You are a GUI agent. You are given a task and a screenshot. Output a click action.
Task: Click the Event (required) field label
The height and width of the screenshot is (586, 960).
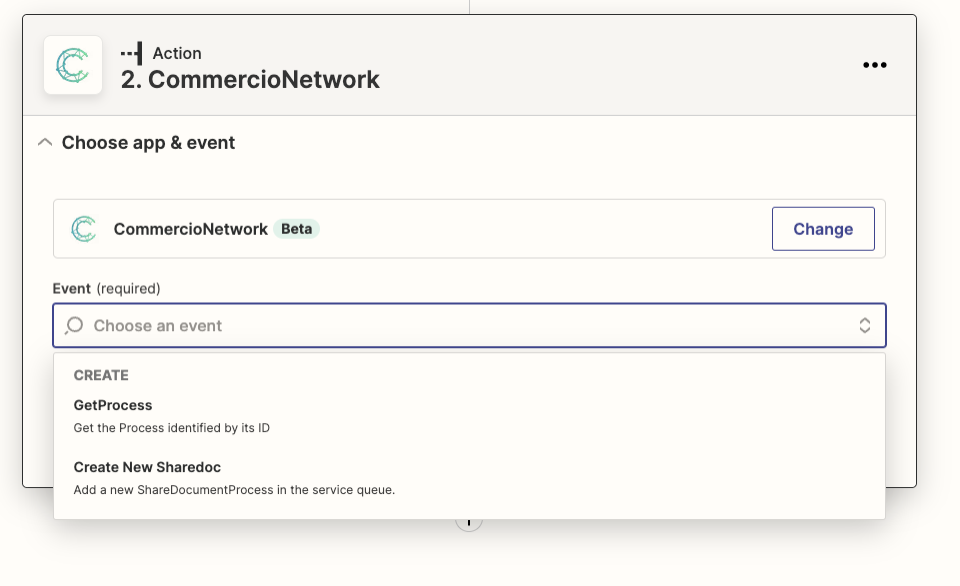tap(107, 288)
